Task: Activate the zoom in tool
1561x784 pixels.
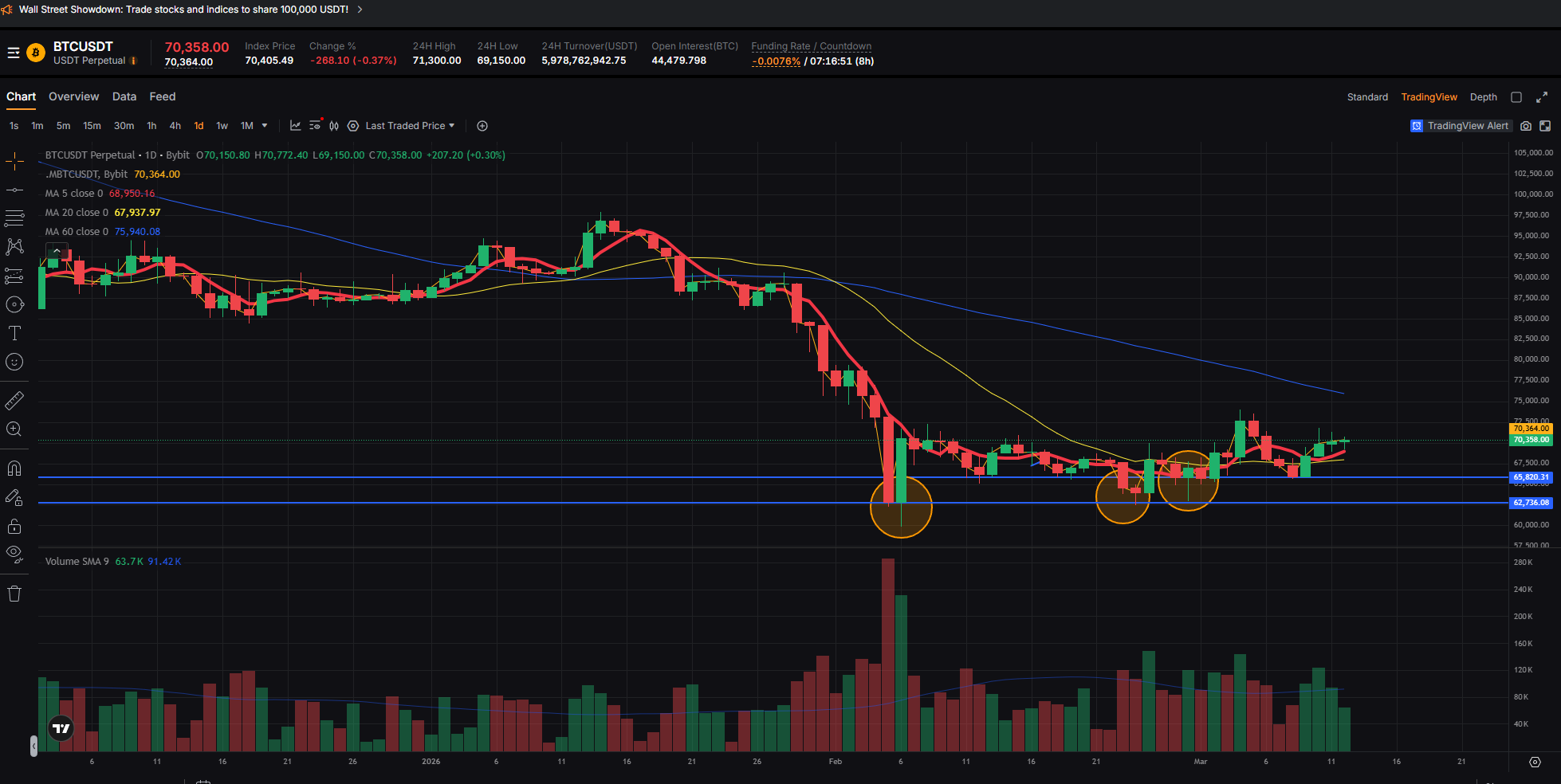Action: click(14, 429)
